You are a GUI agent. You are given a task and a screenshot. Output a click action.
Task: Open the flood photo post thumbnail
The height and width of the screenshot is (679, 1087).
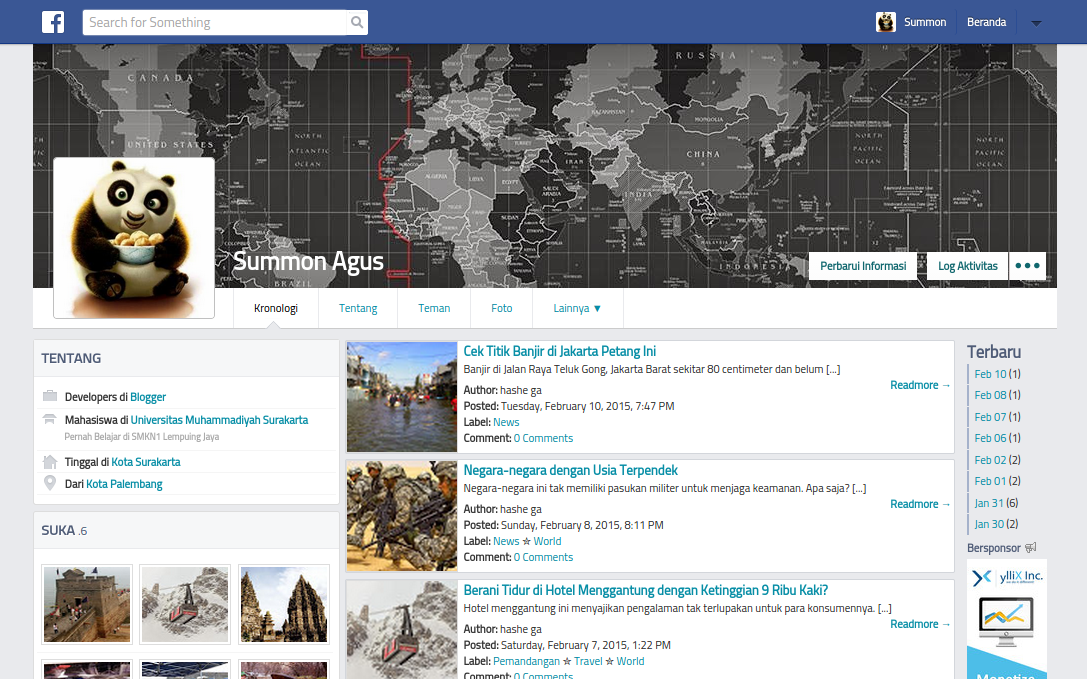(402, 397)
